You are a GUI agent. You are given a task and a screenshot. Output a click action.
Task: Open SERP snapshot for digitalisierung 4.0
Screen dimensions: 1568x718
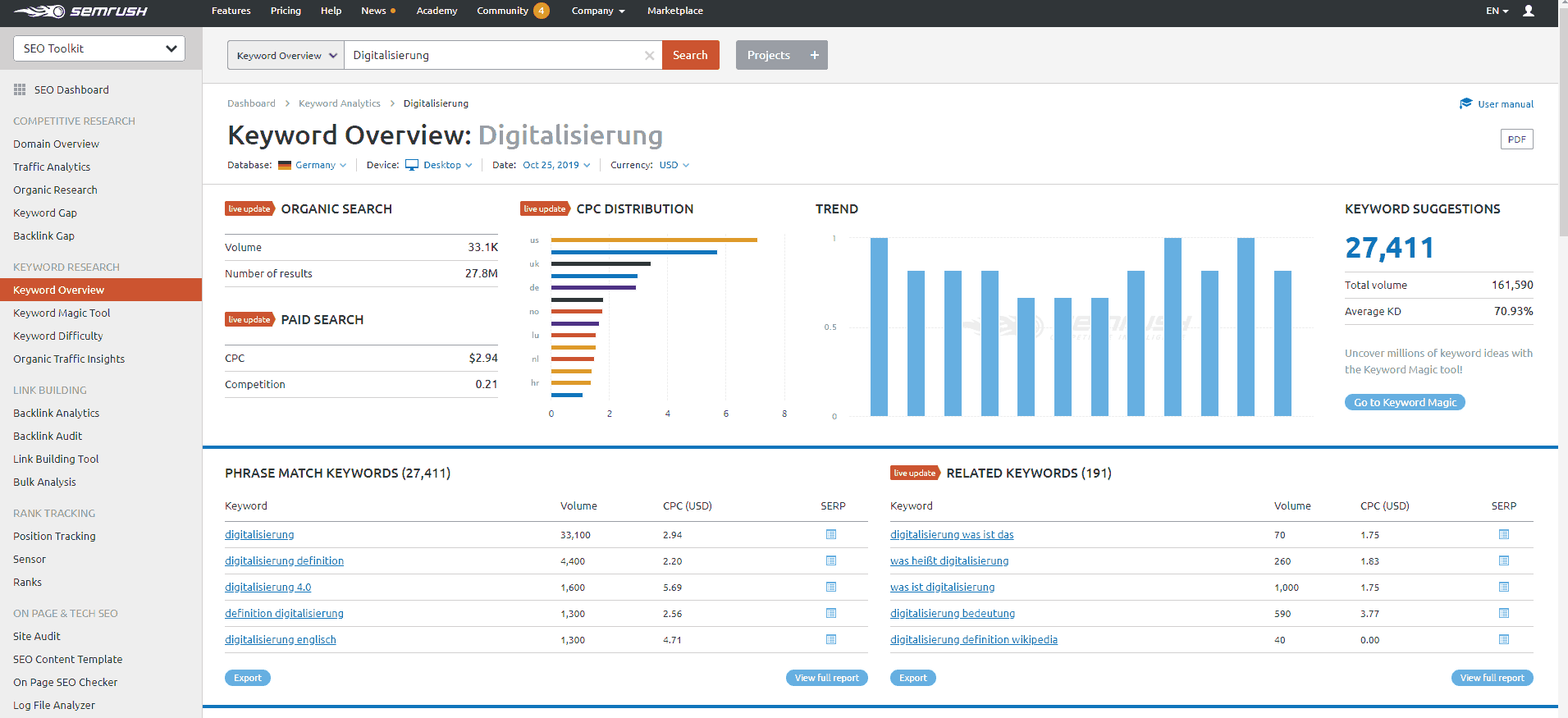[831, 587]
